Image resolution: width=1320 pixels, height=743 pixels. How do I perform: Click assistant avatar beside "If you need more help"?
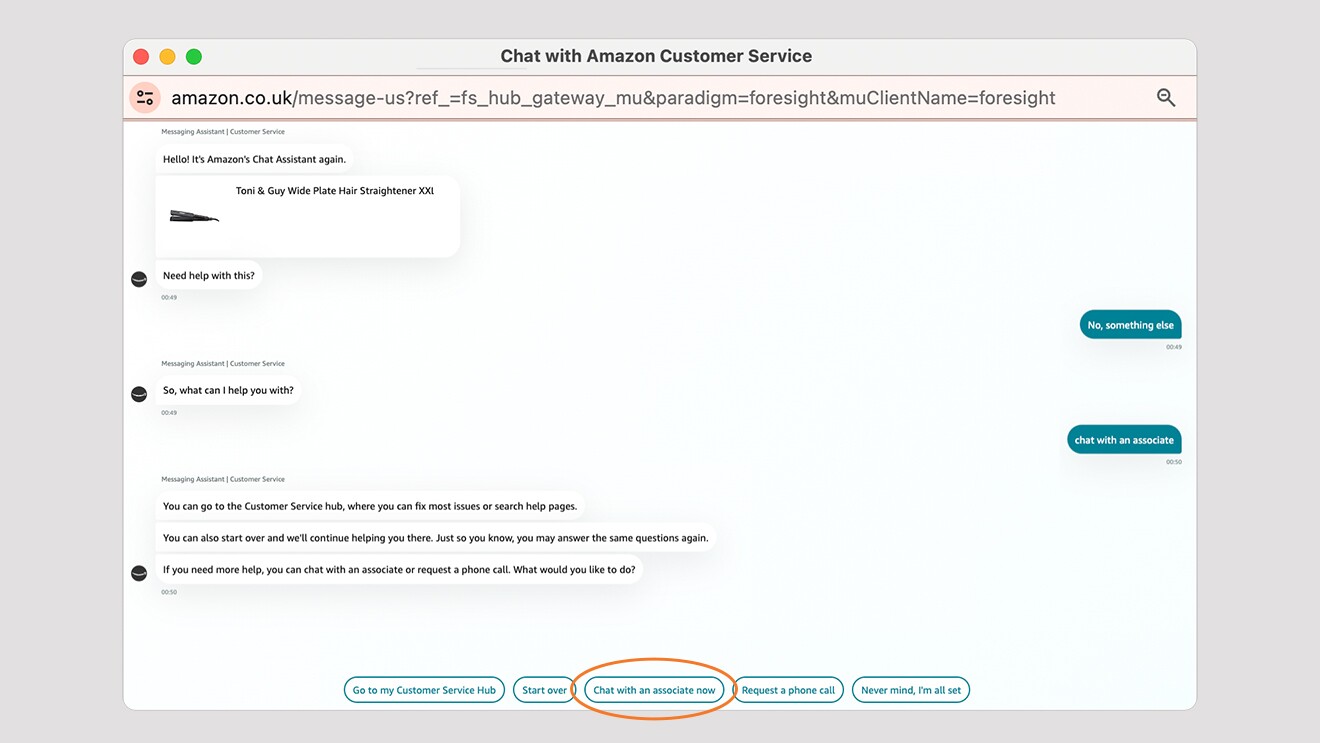click(139, 573)
